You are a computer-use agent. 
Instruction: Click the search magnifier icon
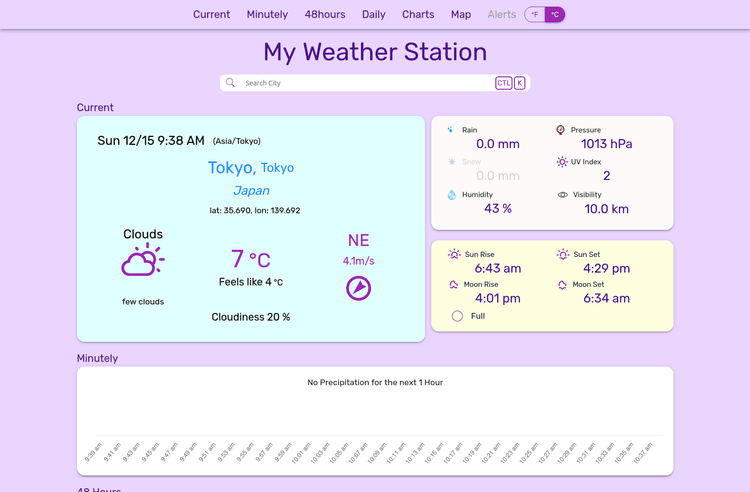230,82
